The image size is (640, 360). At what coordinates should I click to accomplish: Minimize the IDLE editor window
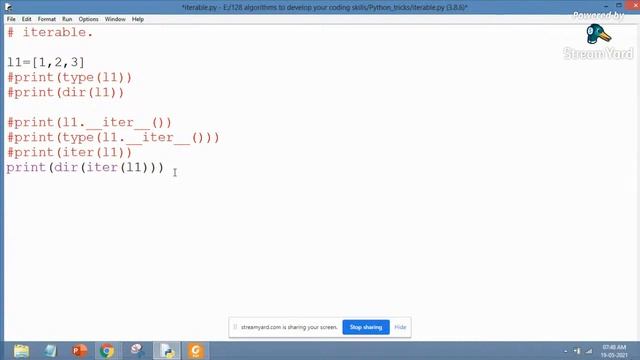[x=606, y=6]
